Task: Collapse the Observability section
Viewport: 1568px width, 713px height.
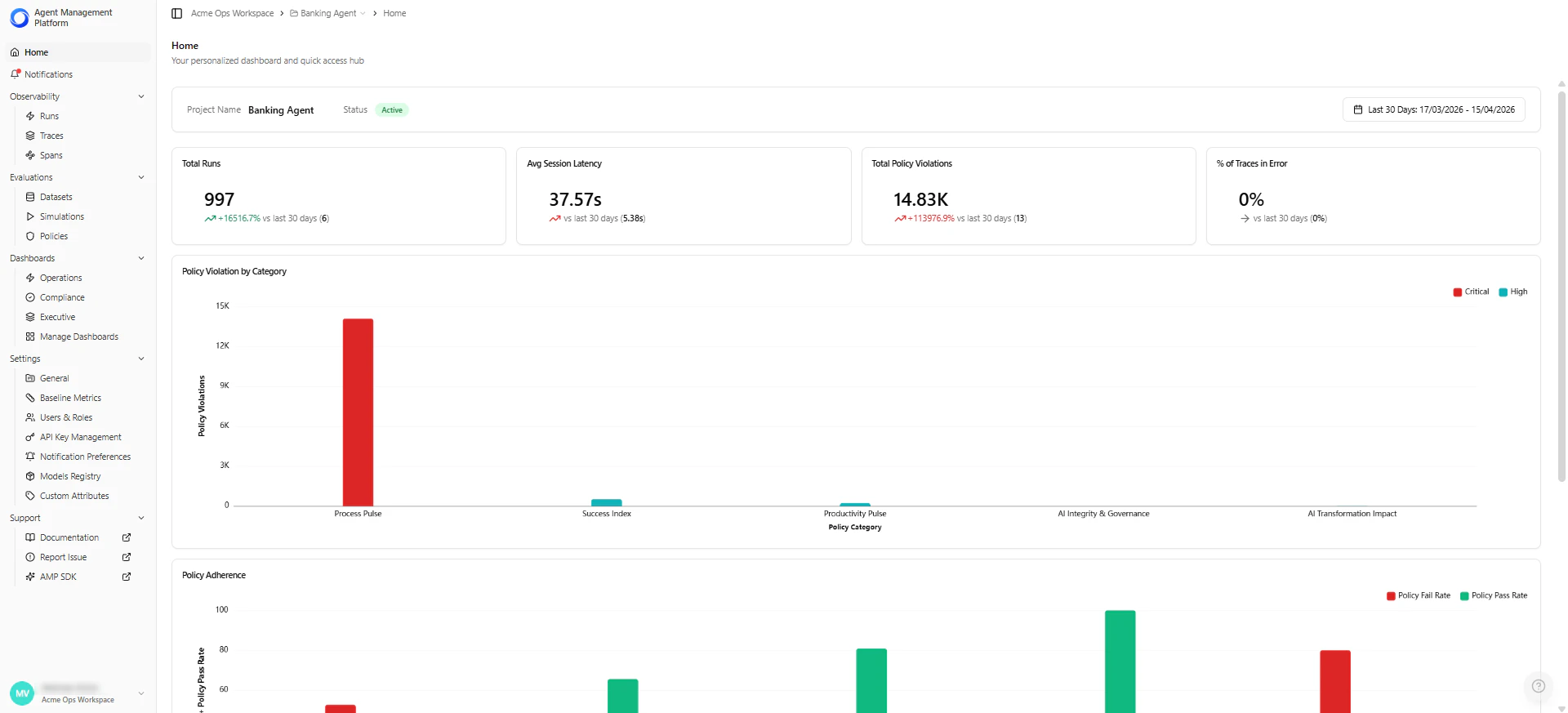Action: click(x=141, y=96)
